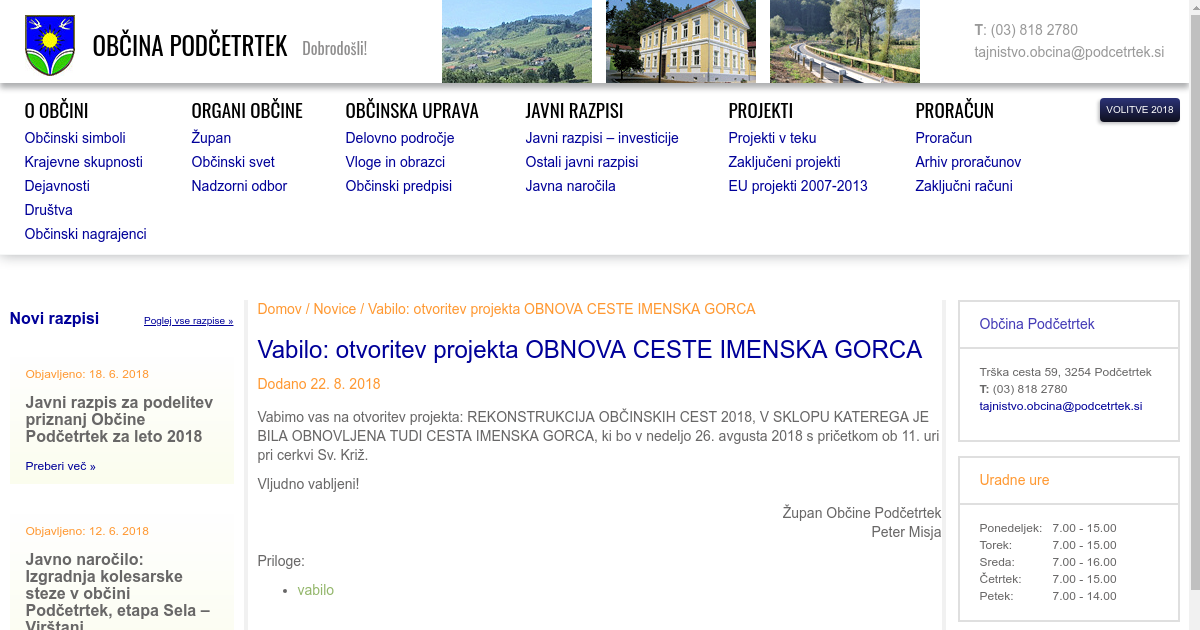Open the hillside vineyard header photo
Viewport: 1200px width, 630px height.
point(516,41)
